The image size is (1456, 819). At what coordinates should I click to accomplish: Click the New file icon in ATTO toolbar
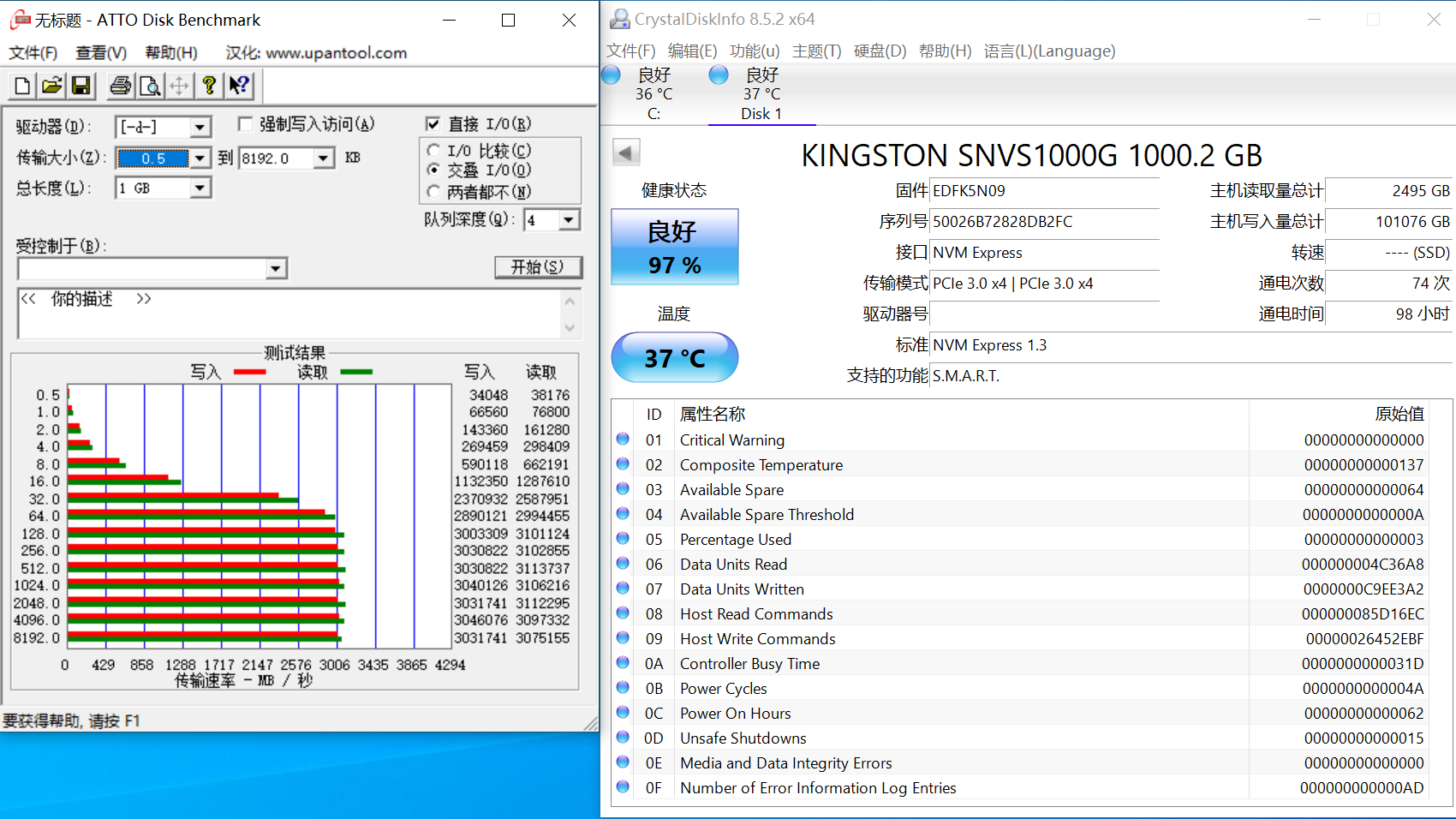23,85
